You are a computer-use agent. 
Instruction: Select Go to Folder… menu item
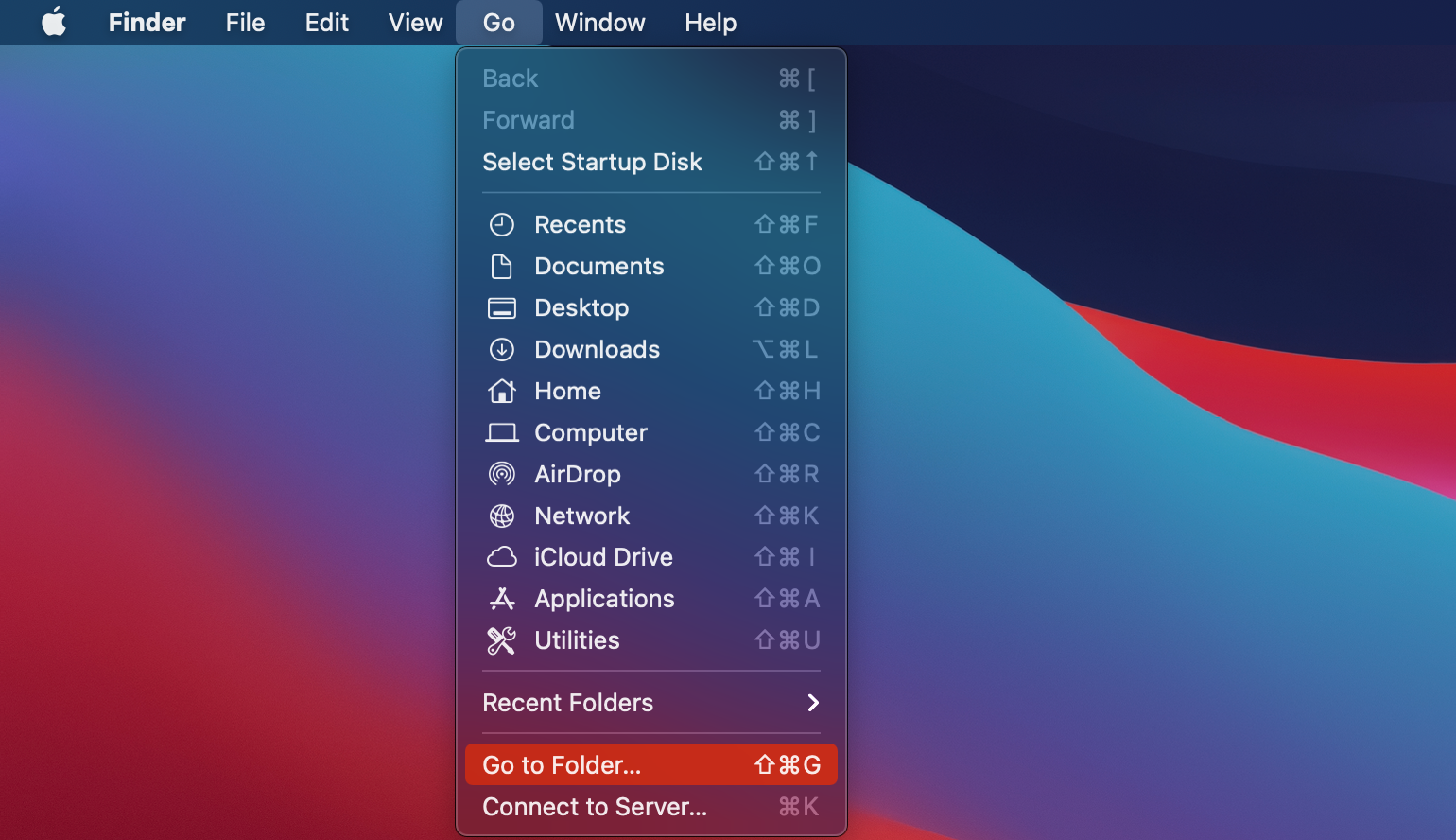point(651,764)
